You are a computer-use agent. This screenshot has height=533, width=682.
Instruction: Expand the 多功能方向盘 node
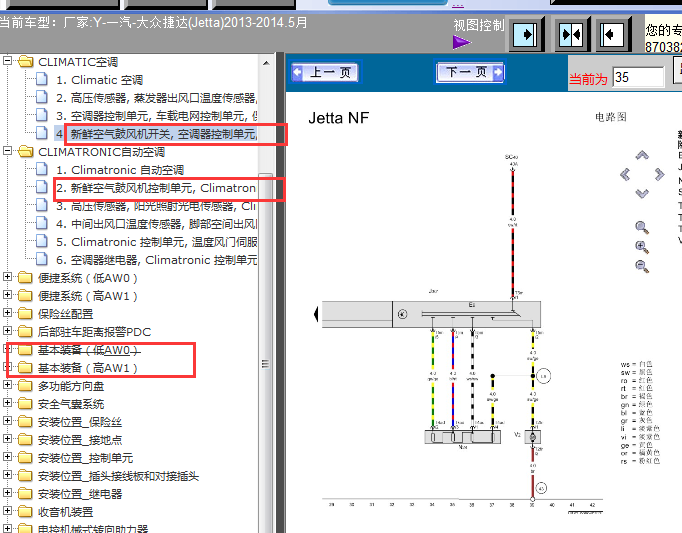(x=7, y=384)
